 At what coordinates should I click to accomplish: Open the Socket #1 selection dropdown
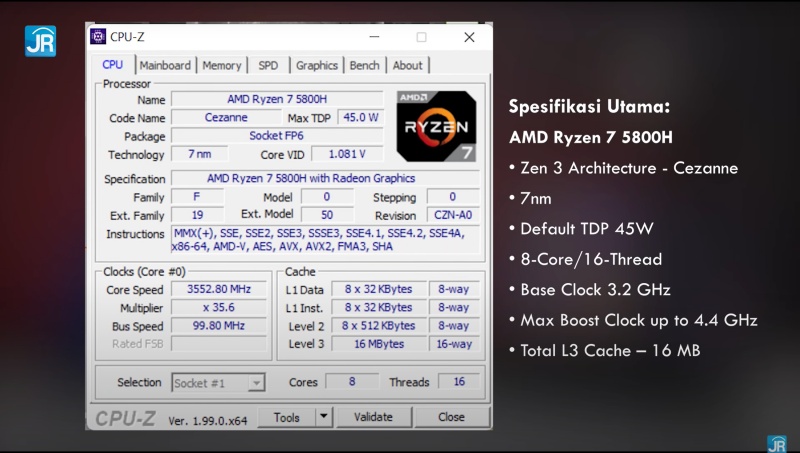coord(218,383)
